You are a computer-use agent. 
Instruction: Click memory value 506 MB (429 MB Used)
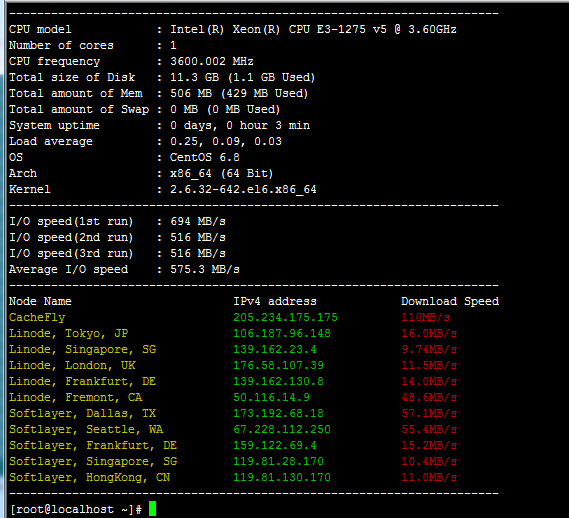tap(239, 93)
